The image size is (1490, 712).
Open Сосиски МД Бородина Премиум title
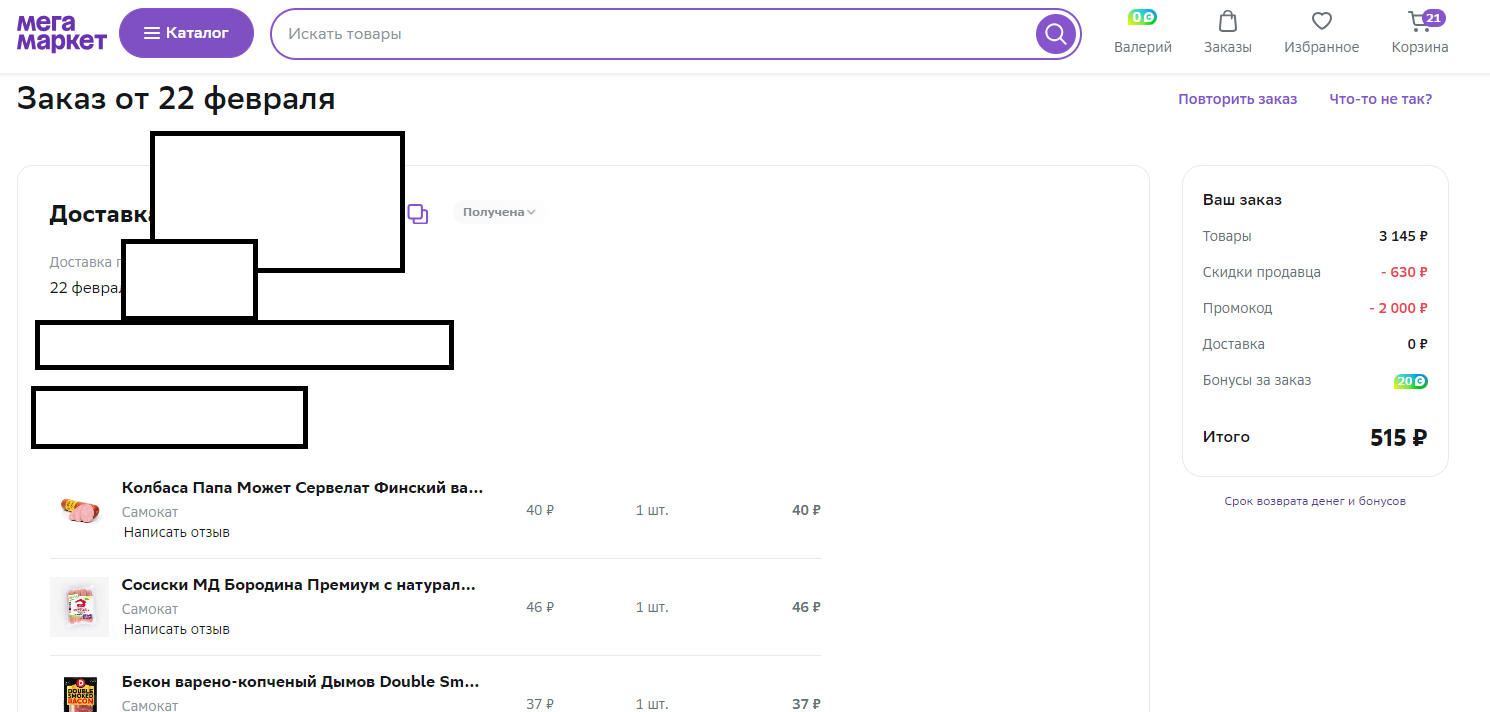(x=298, y=585)
